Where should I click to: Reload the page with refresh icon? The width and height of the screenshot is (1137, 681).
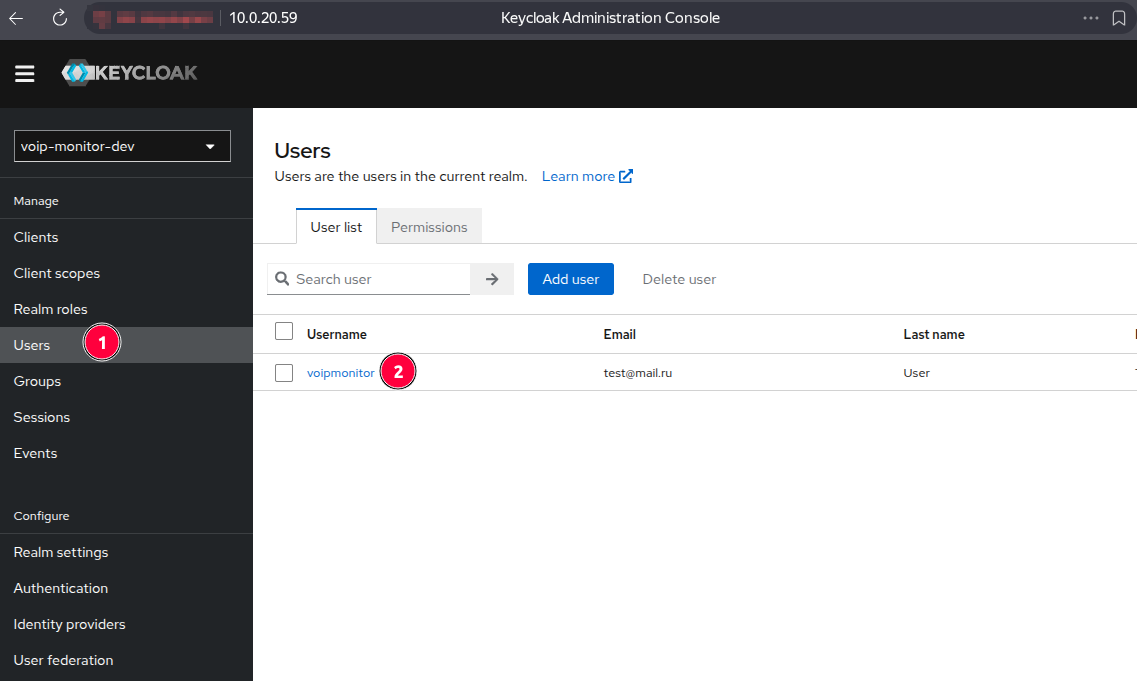[60, 18]
